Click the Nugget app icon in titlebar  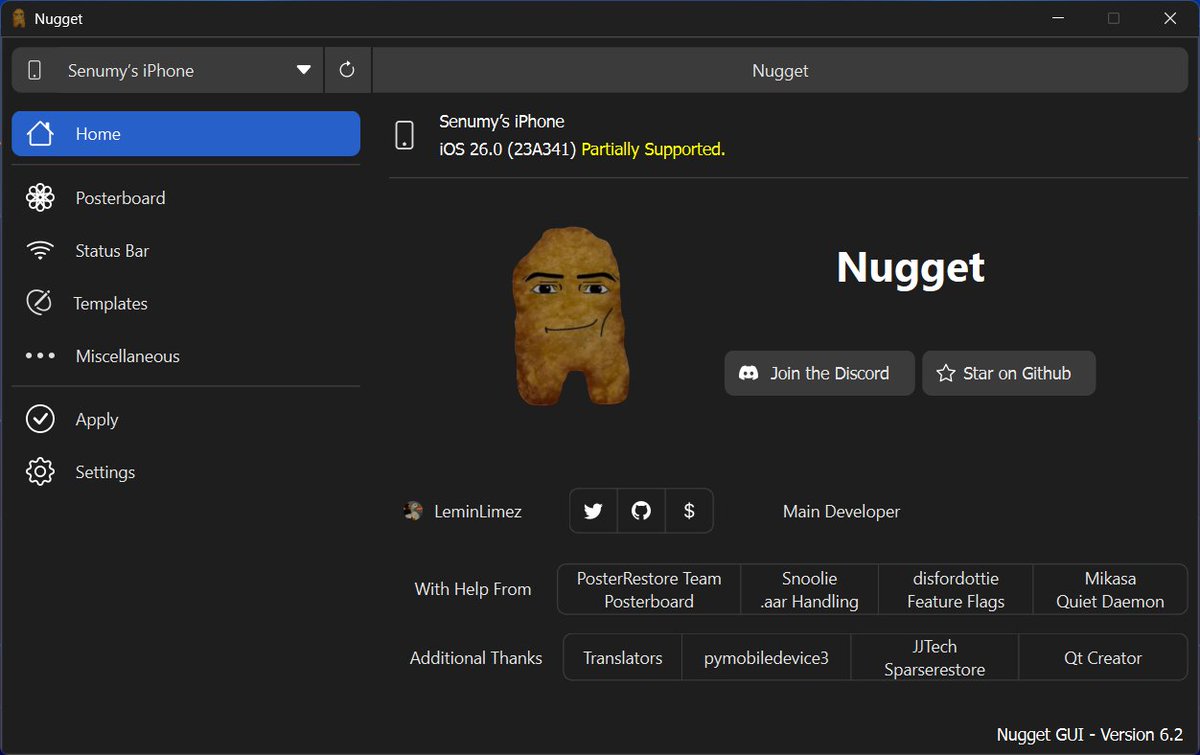tap(19, 18)
